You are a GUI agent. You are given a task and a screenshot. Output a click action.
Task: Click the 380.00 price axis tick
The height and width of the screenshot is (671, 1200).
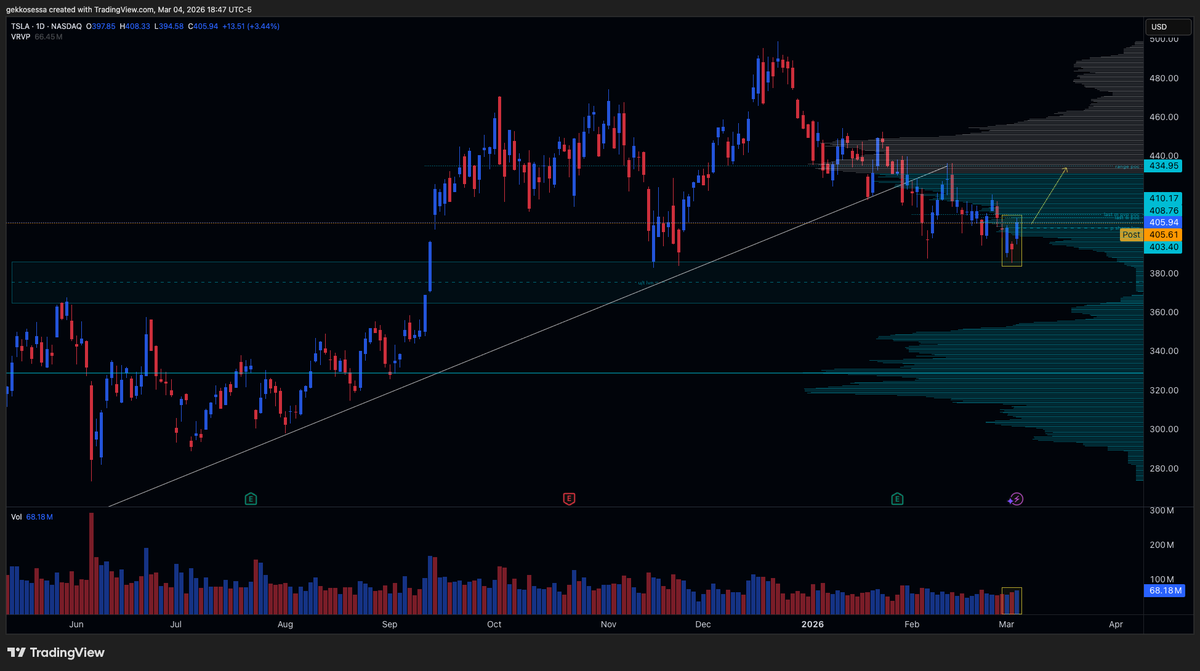pos(1164,273)
